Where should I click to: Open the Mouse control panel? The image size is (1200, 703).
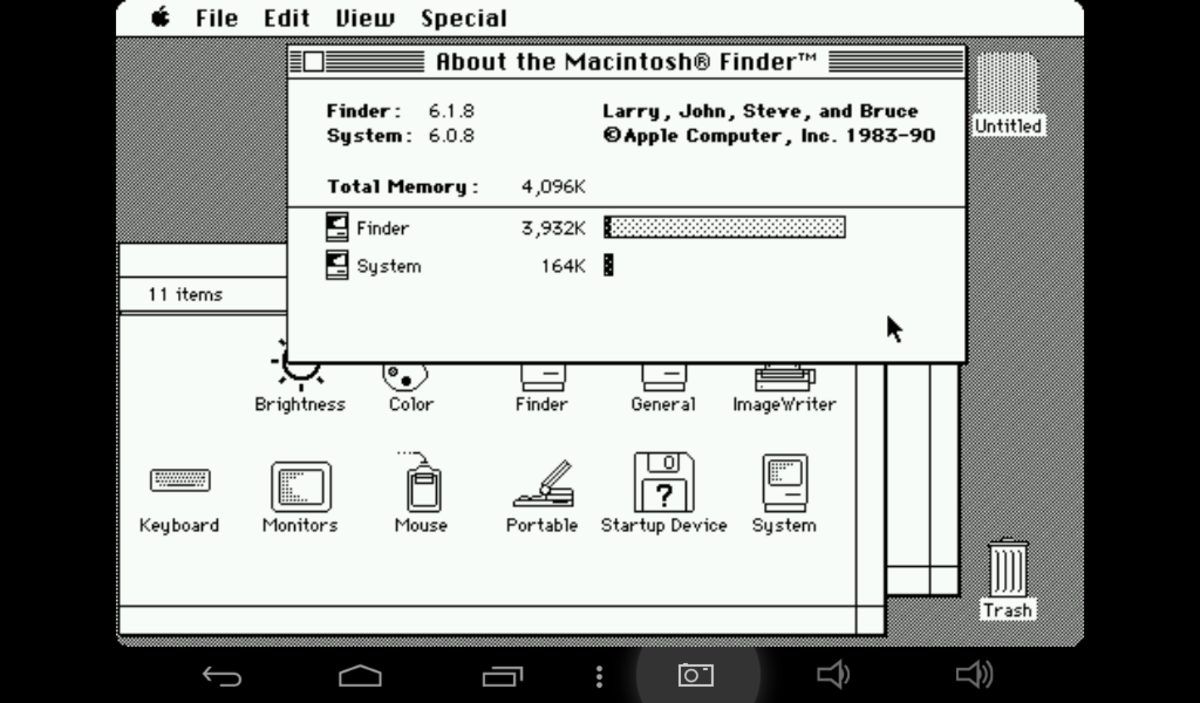point(420,487)
